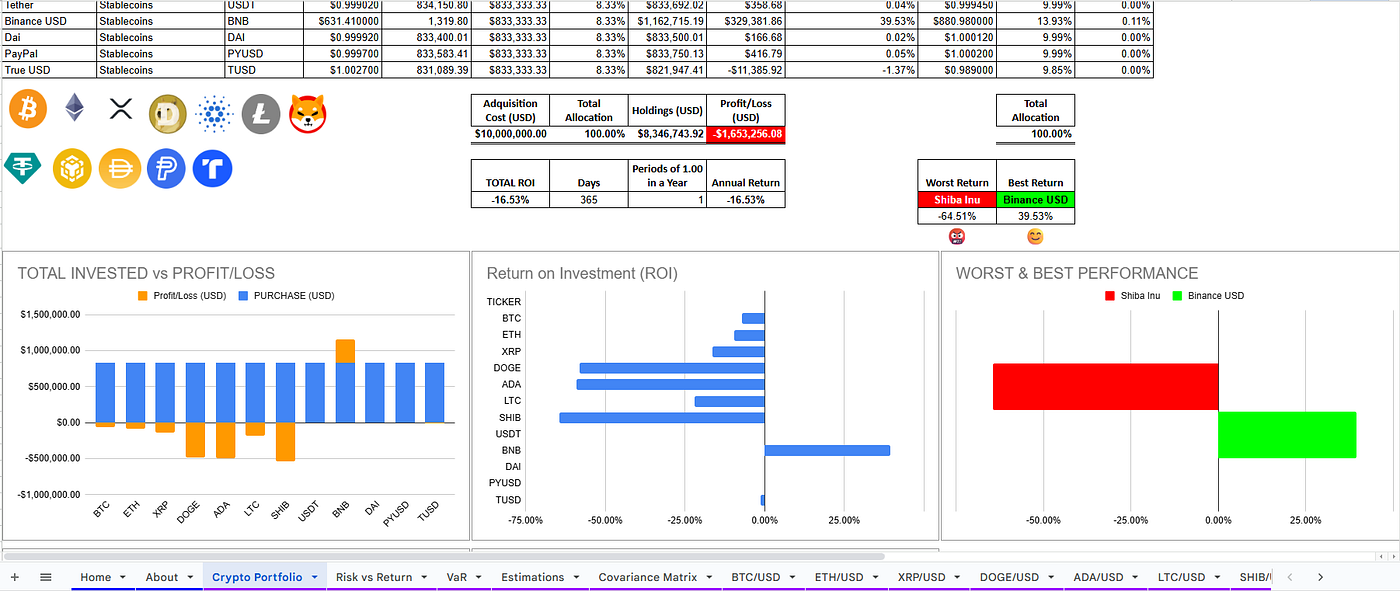Image resolution: width=1400 pixels, height=591 pixels.
Task: Select the TOTAL INVESTED vs PROFIT/LOSS title
Action: pos(146,273)
